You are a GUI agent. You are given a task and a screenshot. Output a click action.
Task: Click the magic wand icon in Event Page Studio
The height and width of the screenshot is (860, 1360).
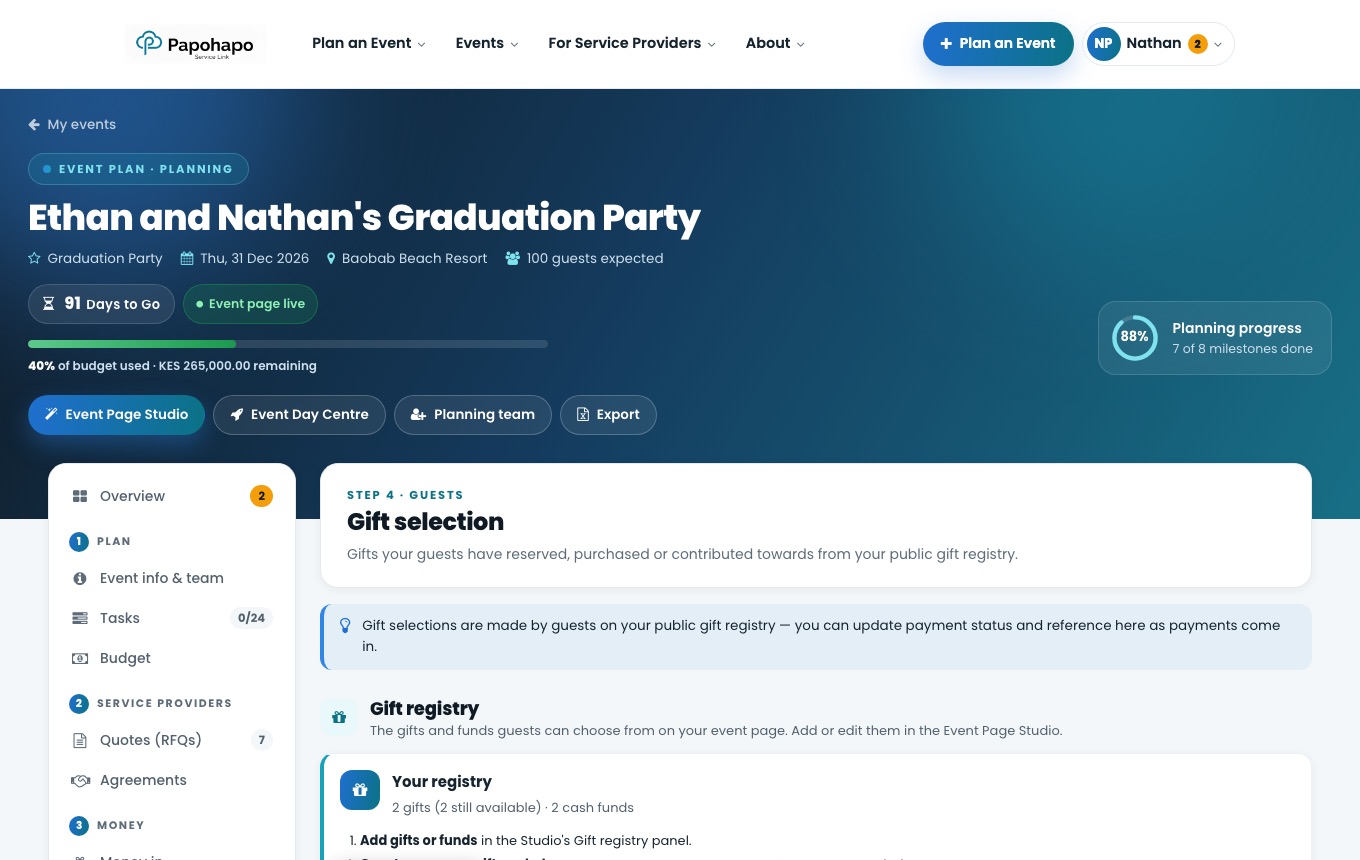pos(51,415)
